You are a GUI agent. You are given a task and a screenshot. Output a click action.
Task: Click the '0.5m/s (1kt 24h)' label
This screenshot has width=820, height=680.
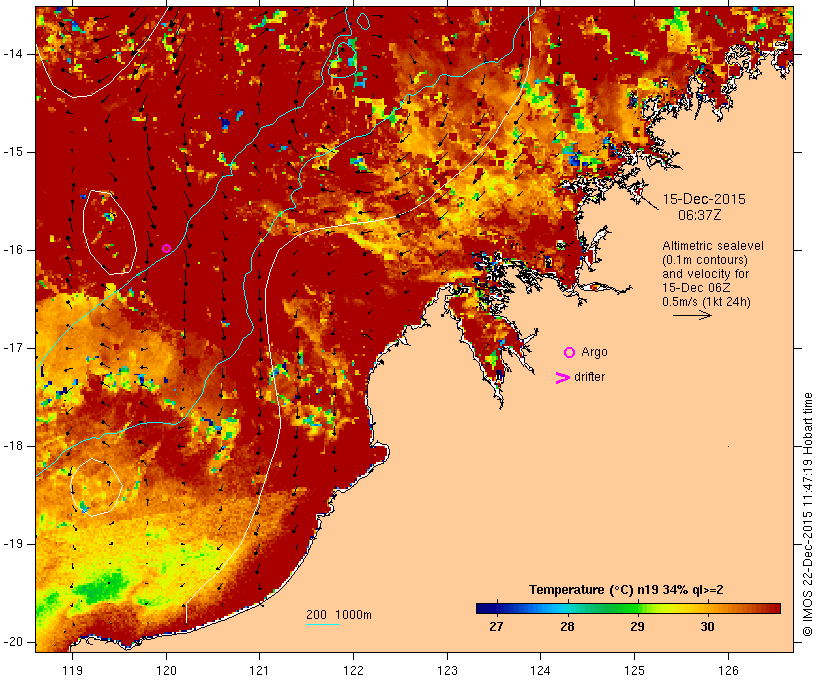[x=706, y=302]
